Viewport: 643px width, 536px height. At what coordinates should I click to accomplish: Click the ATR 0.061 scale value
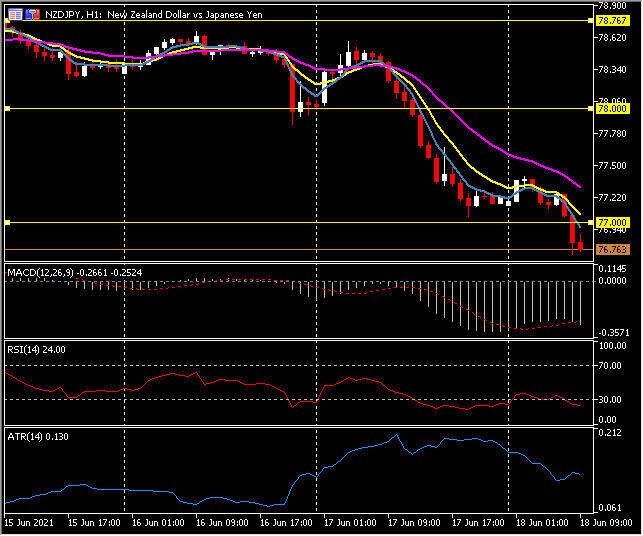[x=610, y=509]
